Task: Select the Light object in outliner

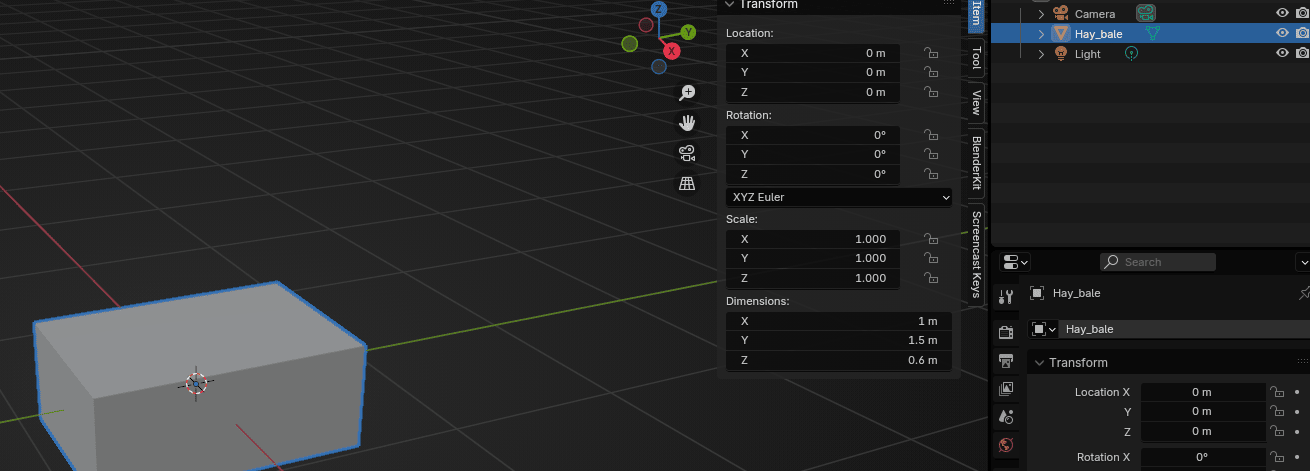Action: (x=1087, y=54)
